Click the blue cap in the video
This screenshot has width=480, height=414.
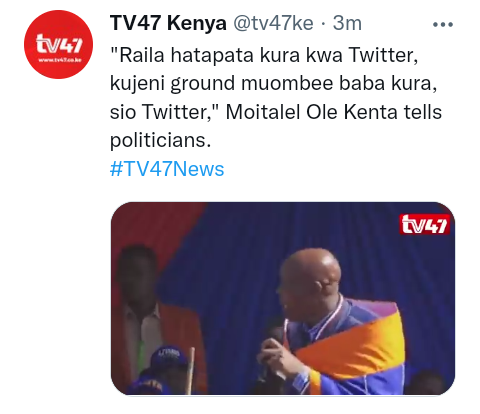[x=169, y=356]
